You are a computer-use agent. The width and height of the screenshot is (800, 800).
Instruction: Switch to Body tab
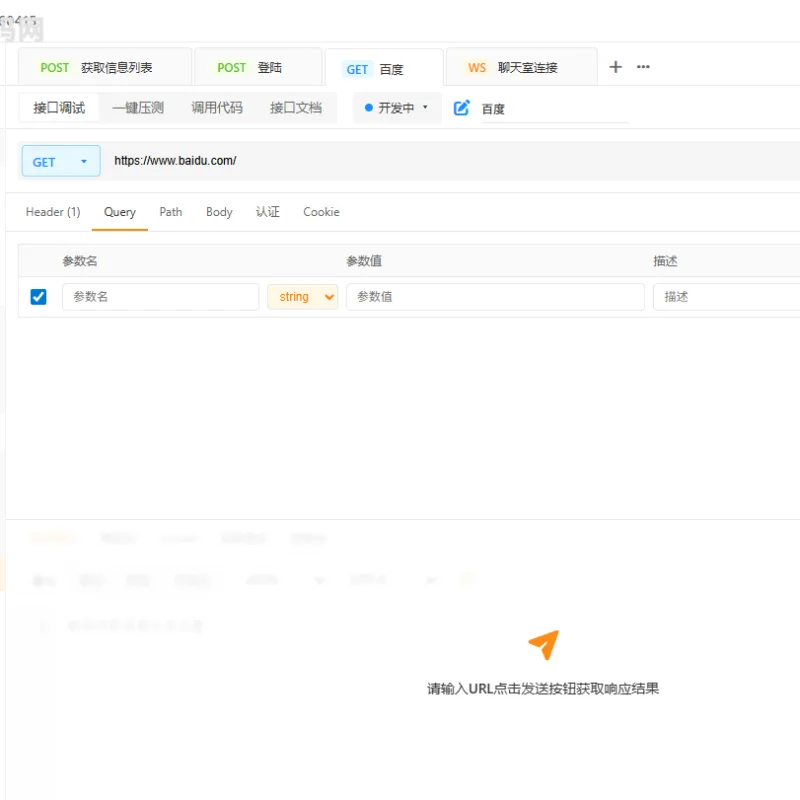219,212
